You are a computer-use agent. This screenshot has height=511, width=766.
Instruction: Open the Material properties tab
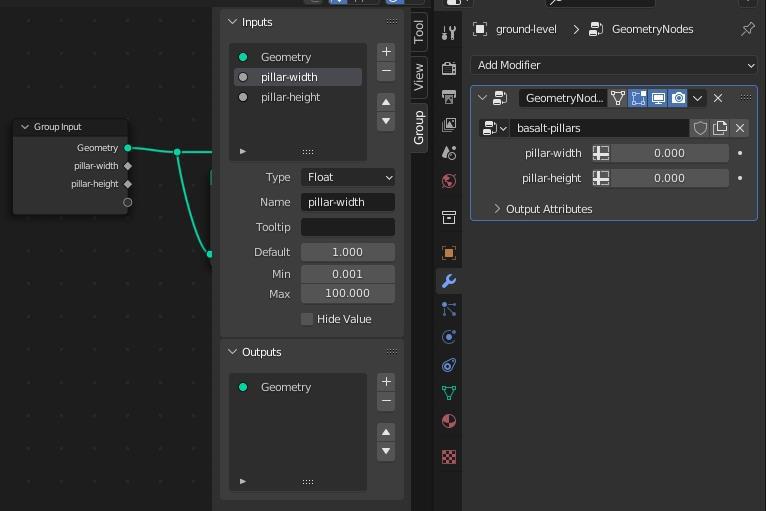[449, 421]
